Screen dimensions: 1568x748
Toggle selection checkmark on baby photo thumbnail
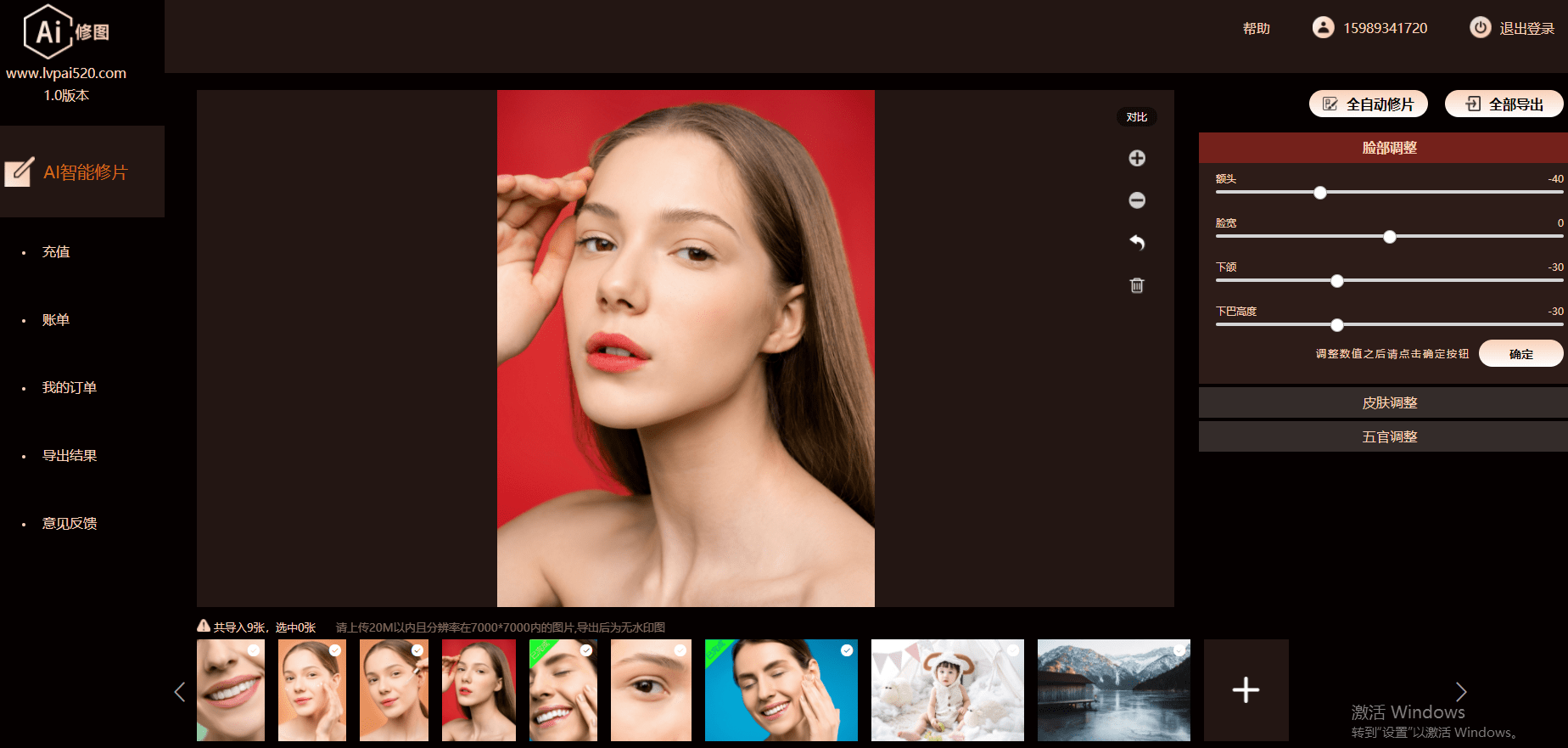pyautogui.click(x=1013, y=650)
